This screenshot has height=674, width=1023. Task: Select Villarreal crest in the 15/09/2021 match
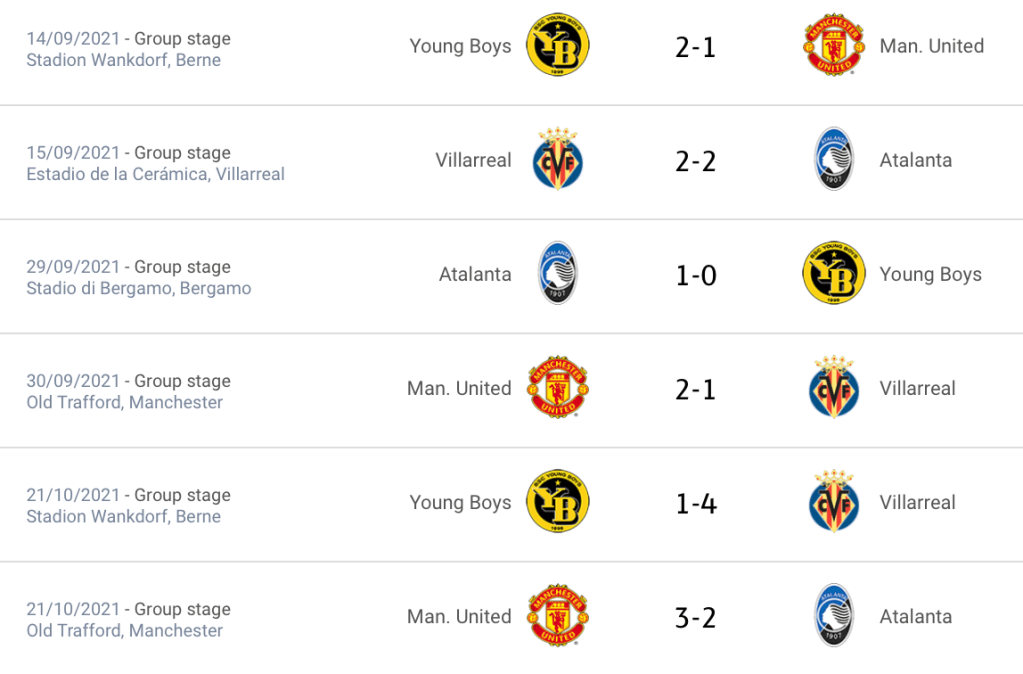(x=558, y=160)
